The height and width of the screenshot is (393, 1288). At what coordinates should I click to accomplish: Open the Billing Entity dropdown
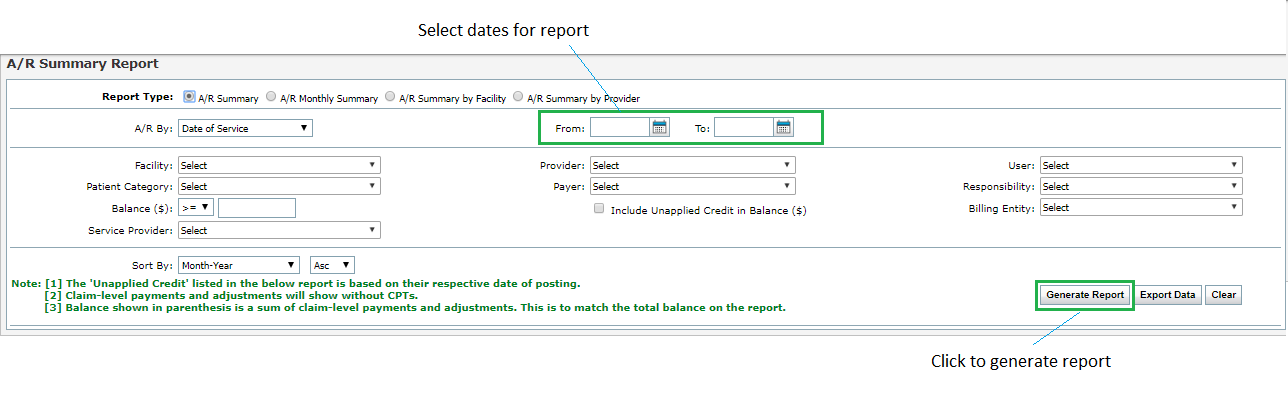(x=1141, y=208)
